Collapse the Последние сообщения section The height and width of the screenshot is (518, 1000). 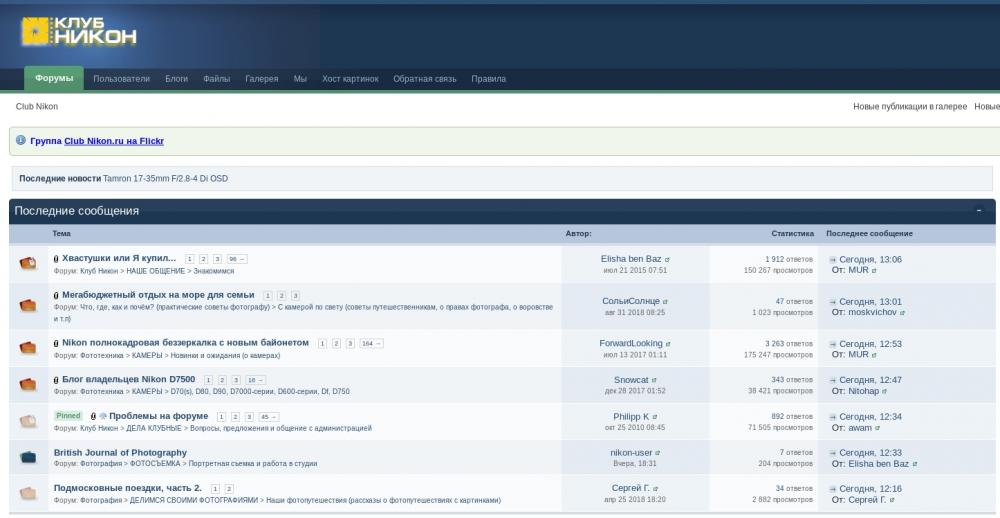point(979,211)
